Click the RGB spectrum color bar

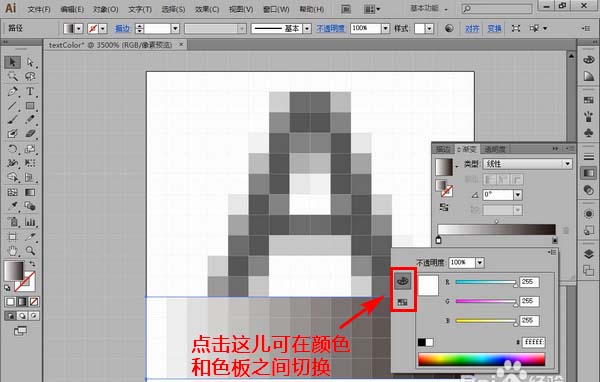point(481,360)
